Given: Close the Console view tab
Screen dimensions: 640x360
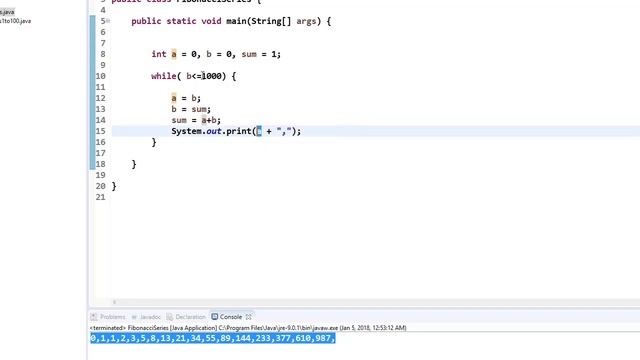Looking at the screenshot, I should pyautogui.click(x=249, y=317).
